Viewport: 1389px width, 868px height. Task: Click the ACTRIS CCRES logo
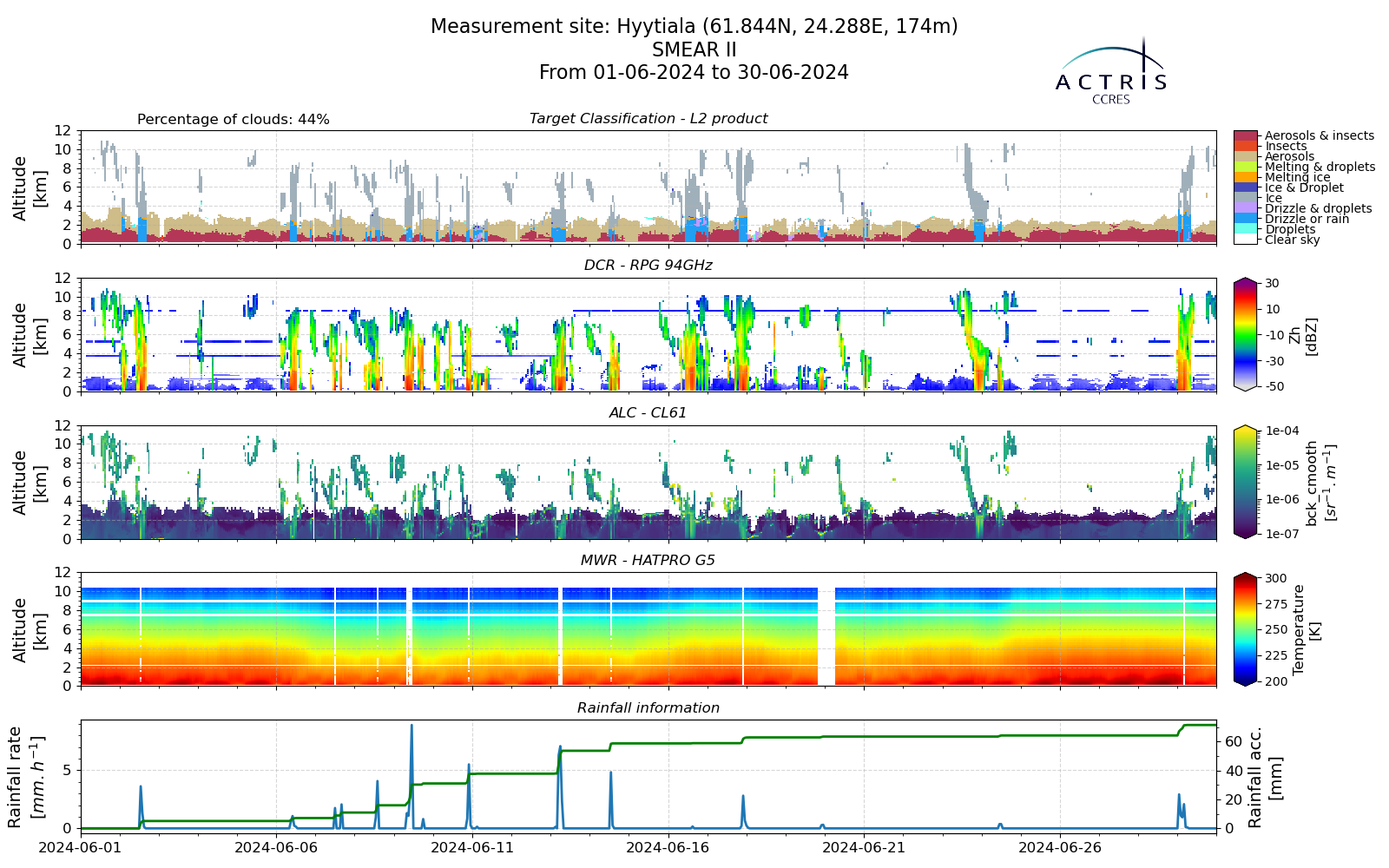click(x=1111, y=71)
